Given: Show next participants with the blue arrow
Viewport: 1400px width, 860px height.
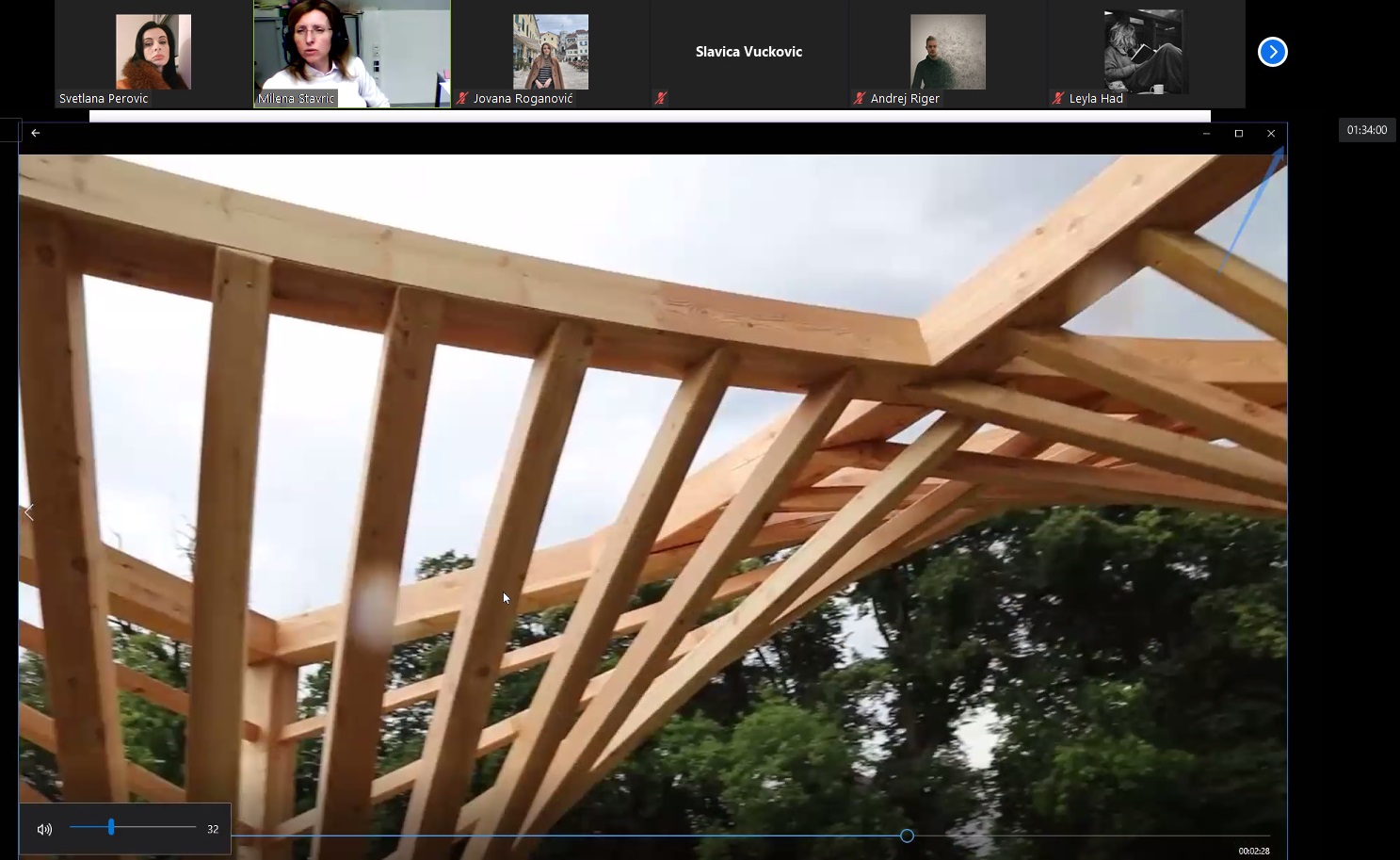Looking at the screenshot, I should coord(1272,52).
